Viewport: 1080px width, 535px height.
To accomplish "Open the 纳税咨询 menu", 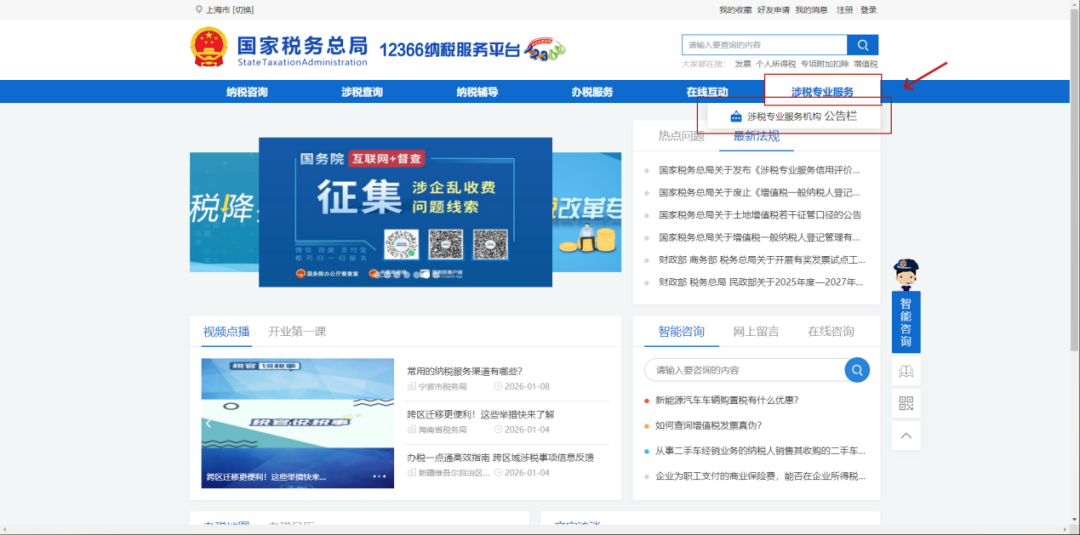I will pyautogui.click(x=247, y=92).
